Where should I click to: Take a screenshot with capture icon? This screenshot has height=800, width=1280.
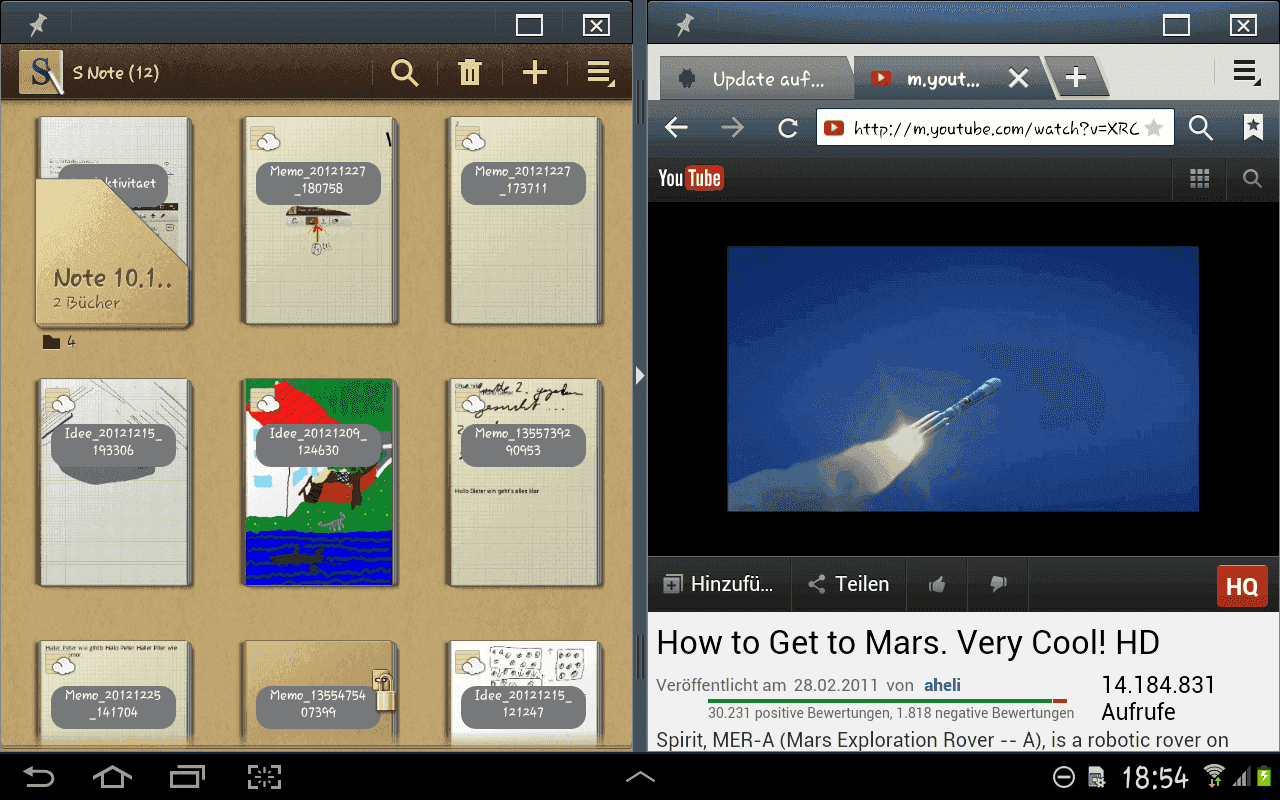tap(264, 777)
